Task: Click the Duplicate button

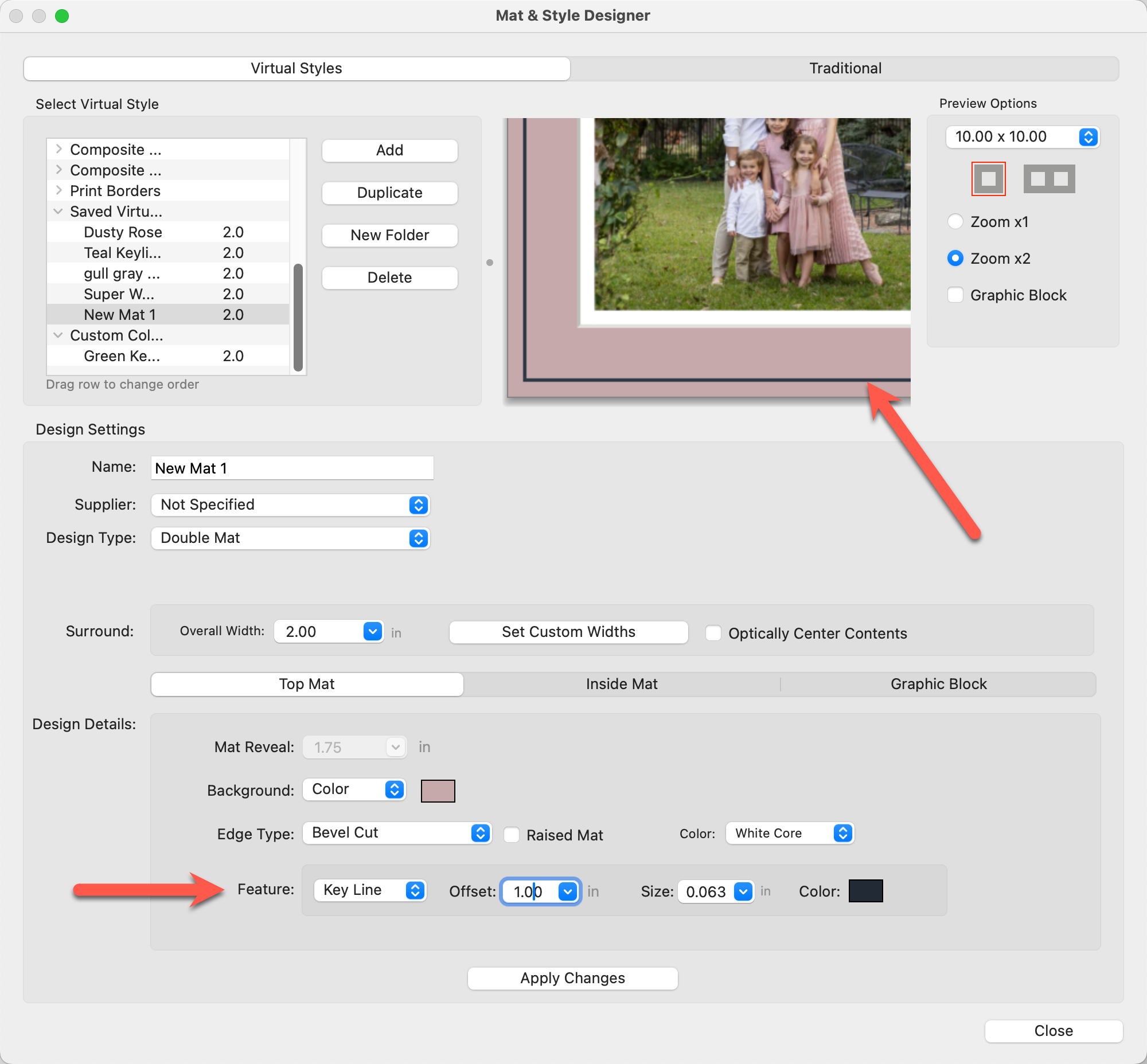Action: [x=389, y=193]
